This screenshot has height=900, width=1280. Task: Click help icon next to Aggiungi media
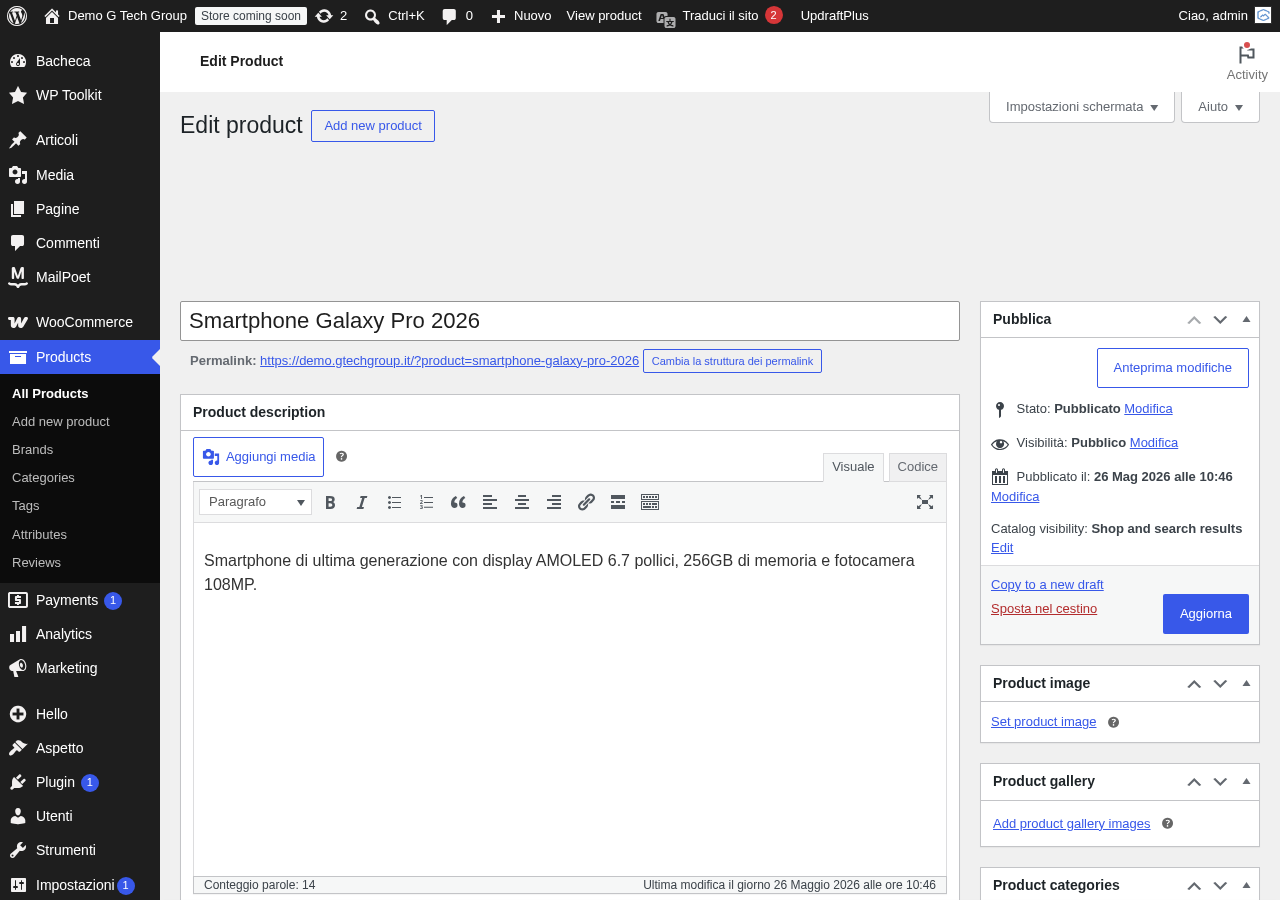pyautogui.click(x=341, y=456)
